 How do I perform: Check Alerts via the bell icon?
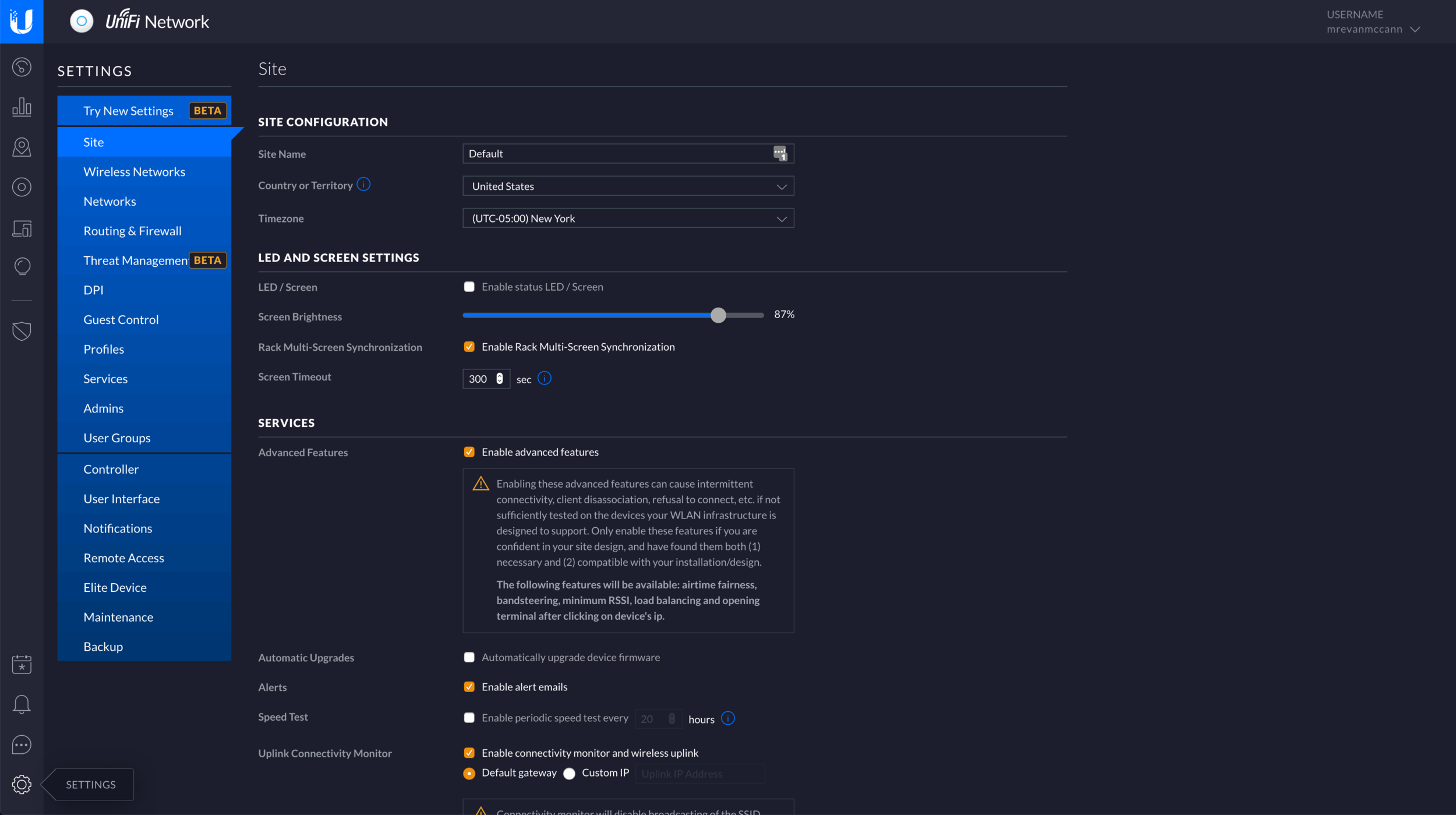[x=22, y=704]
